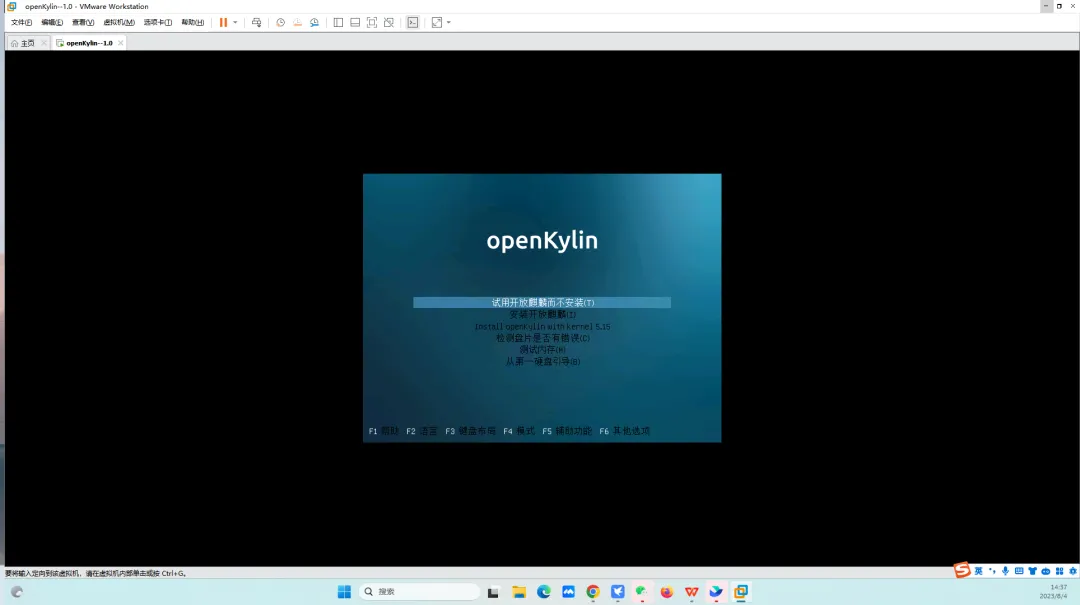Open File Explorer from taskbar

point(519,592)
